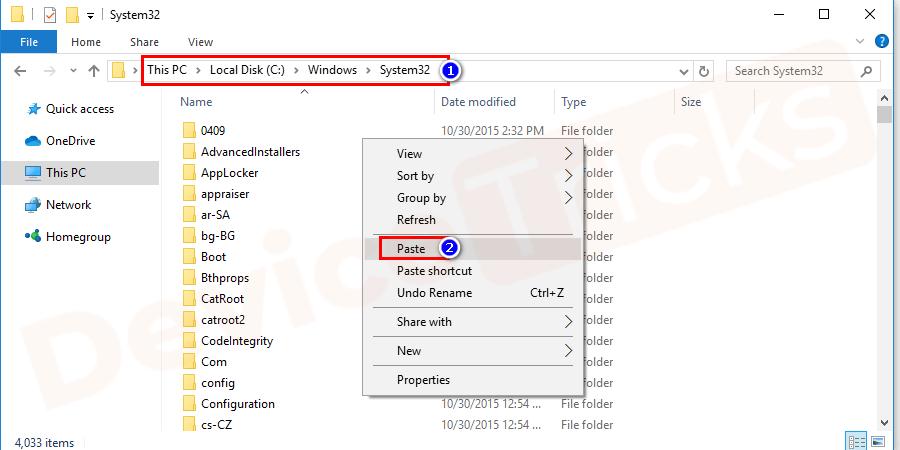Open OneDrive in the navigation pane

(71, 141)
